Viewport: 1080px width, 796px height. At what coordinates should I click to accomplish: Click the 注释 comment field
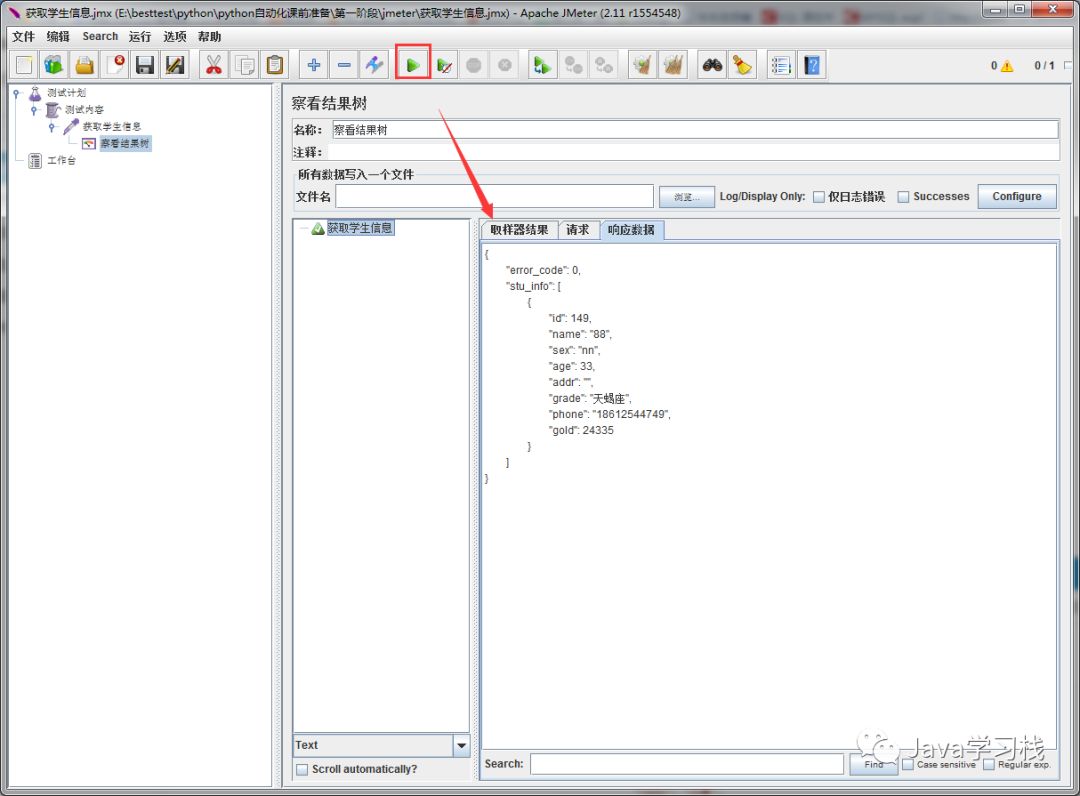coord(693,151)
